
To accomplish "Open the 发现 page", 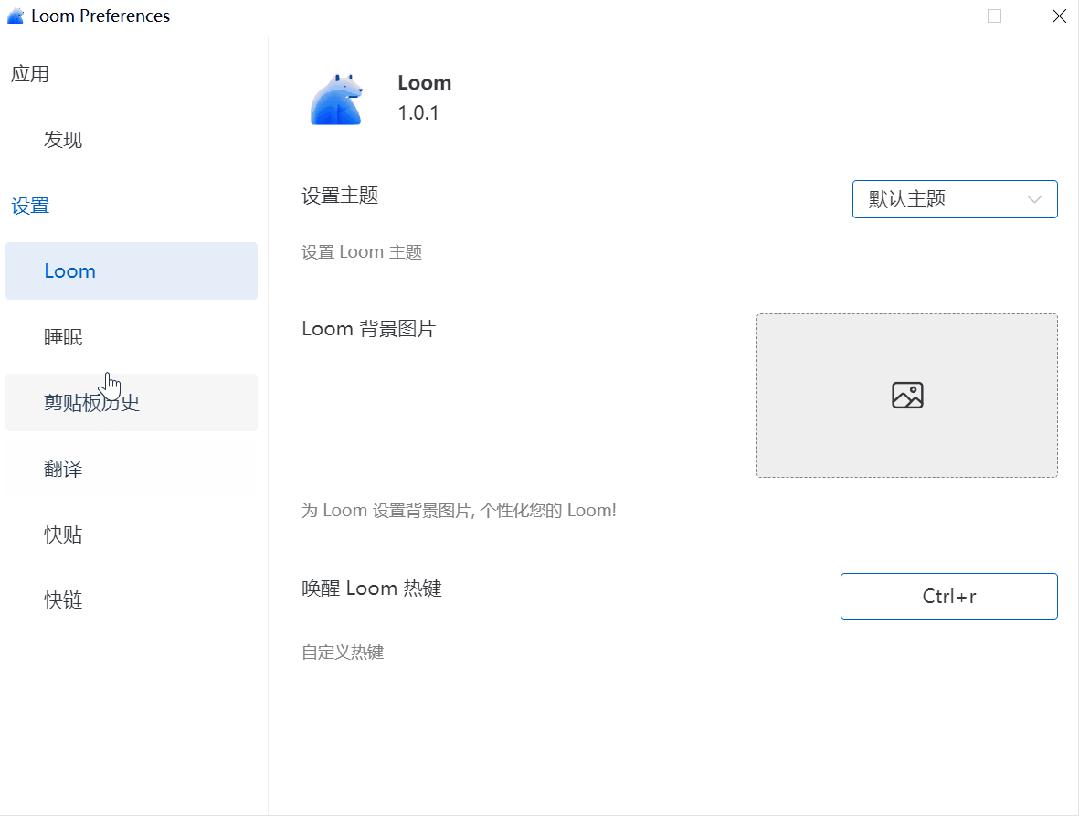I will [x=62, y=139].
